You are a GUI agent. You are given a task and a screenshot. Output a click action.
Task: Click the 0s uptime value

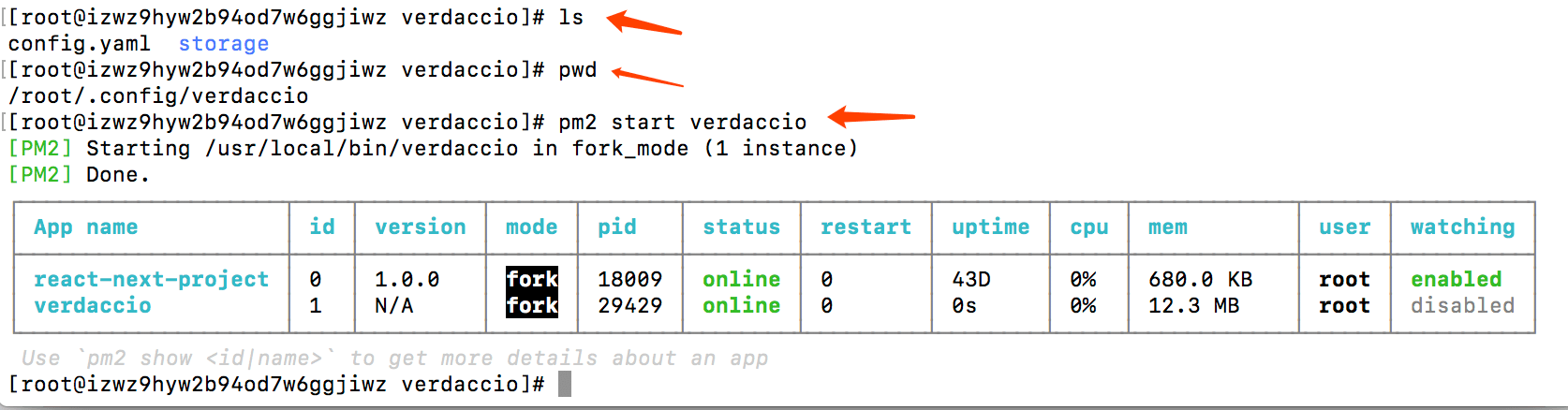pyautogui.click(x=965, y=306)
